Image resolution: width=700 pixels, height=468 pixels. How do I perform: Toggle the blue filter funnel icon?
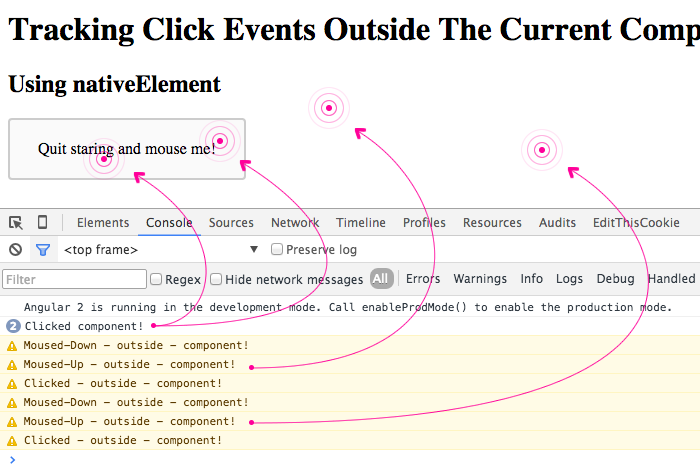pyautogui.click(x=43, y=250)
